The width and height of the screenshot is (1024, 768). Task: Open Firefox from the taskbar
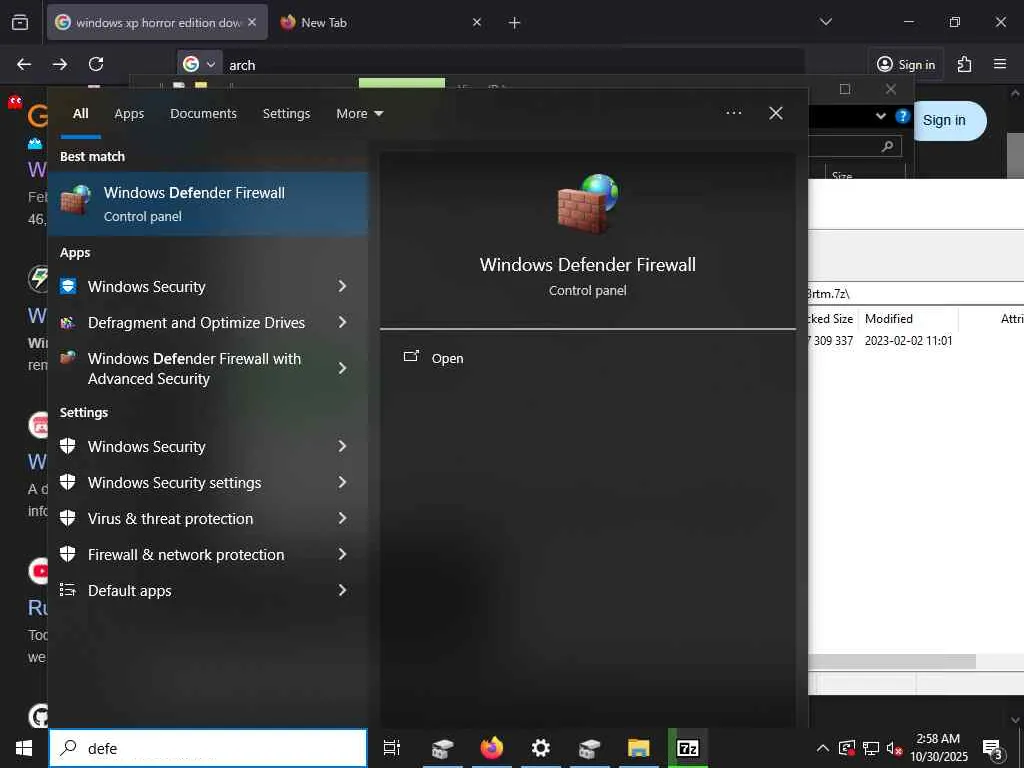click(x=492, y=748)
